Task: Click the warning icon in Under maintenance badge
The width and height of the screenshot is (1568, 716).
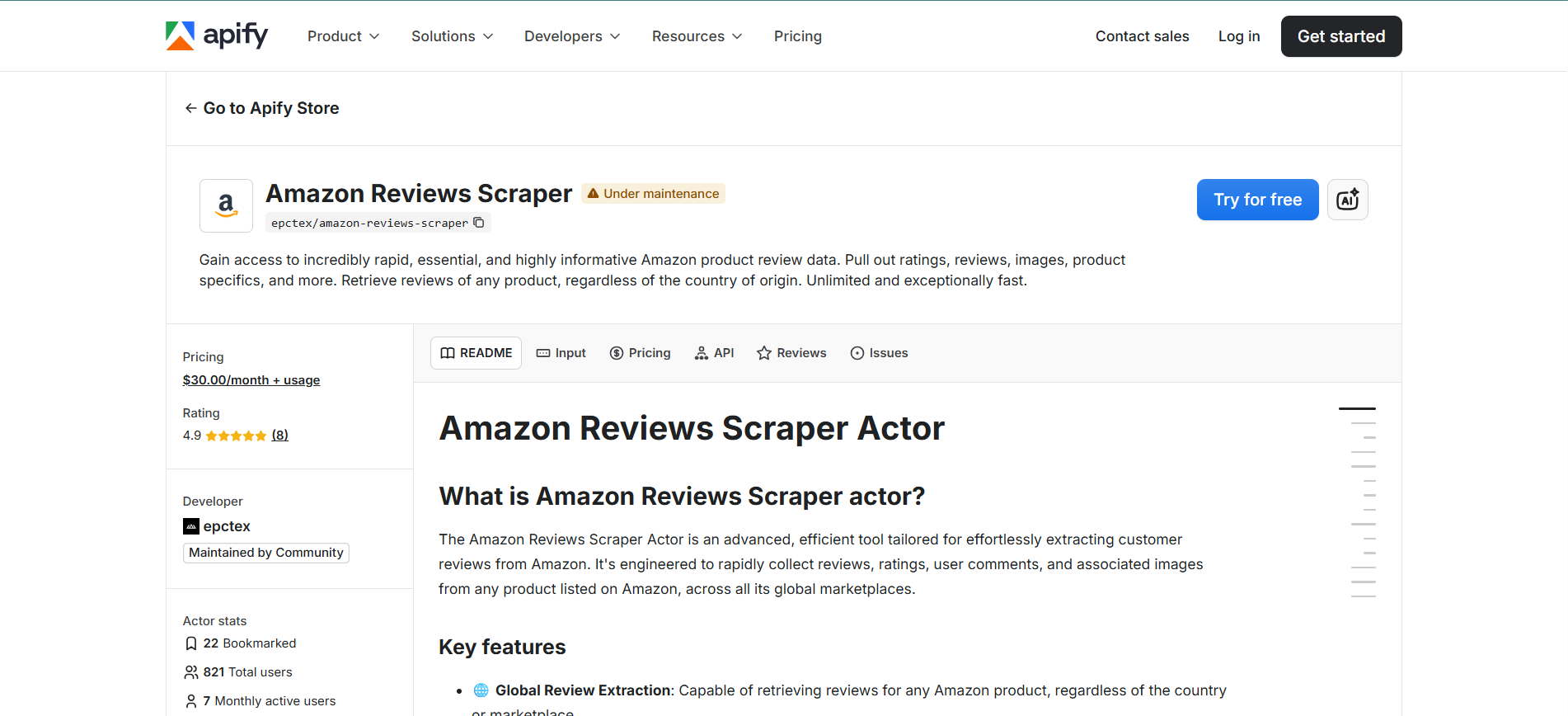Action: [593, 193]
